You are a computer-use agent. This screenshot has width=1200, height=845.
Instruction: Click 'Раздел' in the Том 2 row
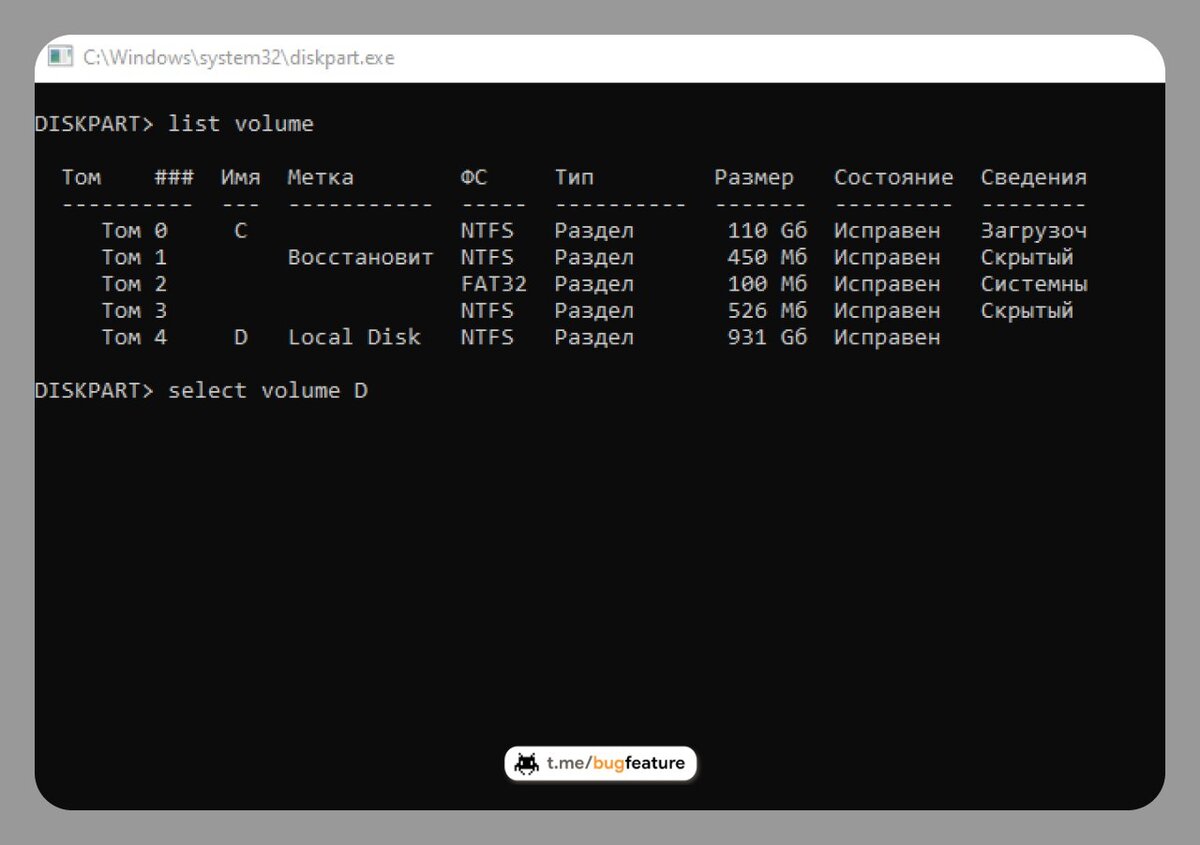coord(594,284)
